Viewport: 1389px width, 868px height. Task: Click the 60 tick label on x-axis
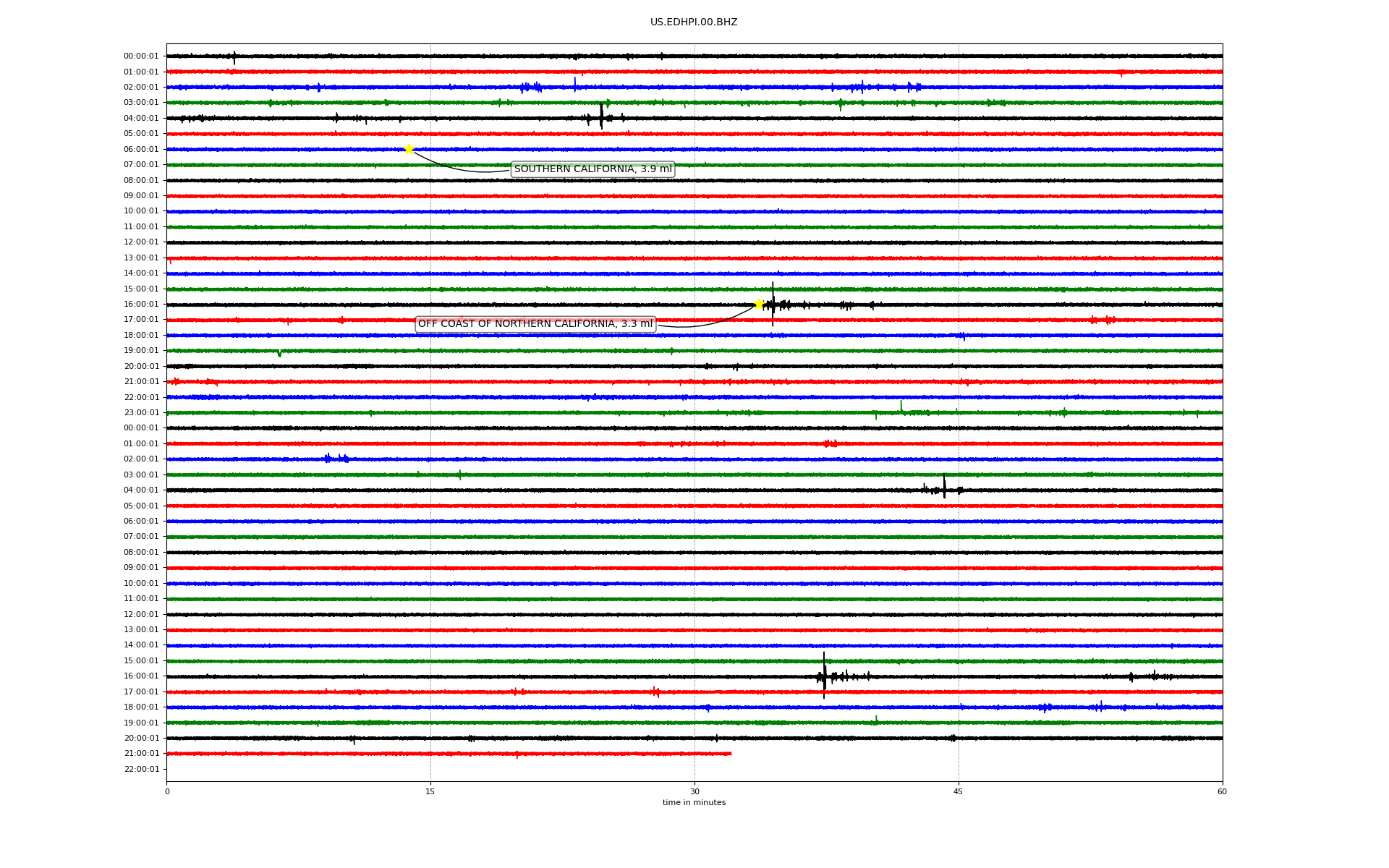pos(1222,792)
